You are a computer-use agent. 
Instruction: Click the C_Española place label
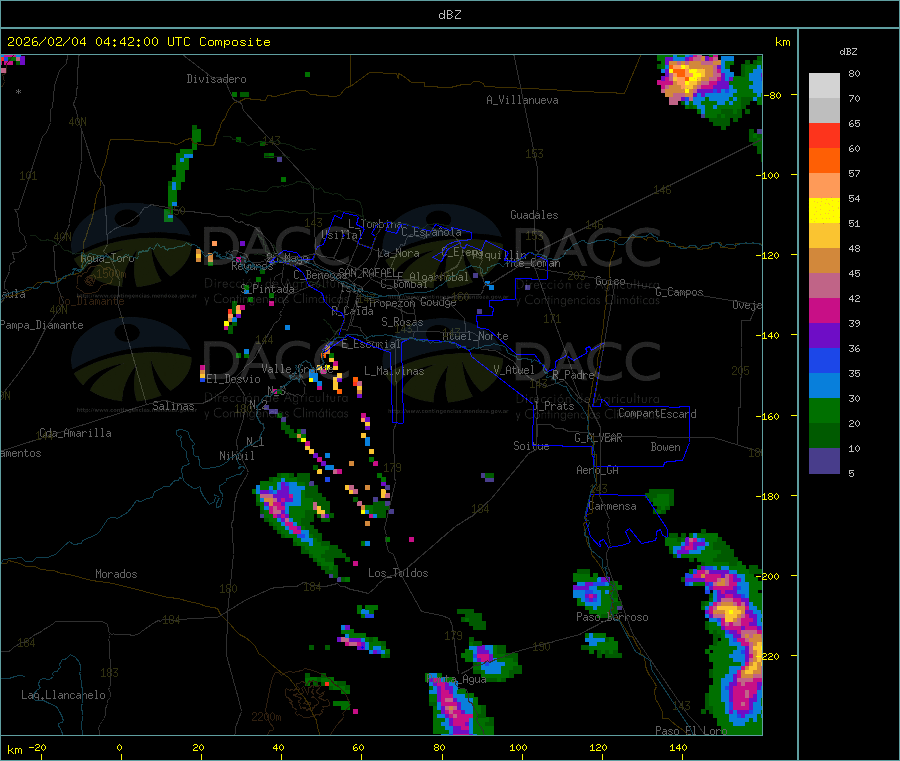[x=432, y=232]
